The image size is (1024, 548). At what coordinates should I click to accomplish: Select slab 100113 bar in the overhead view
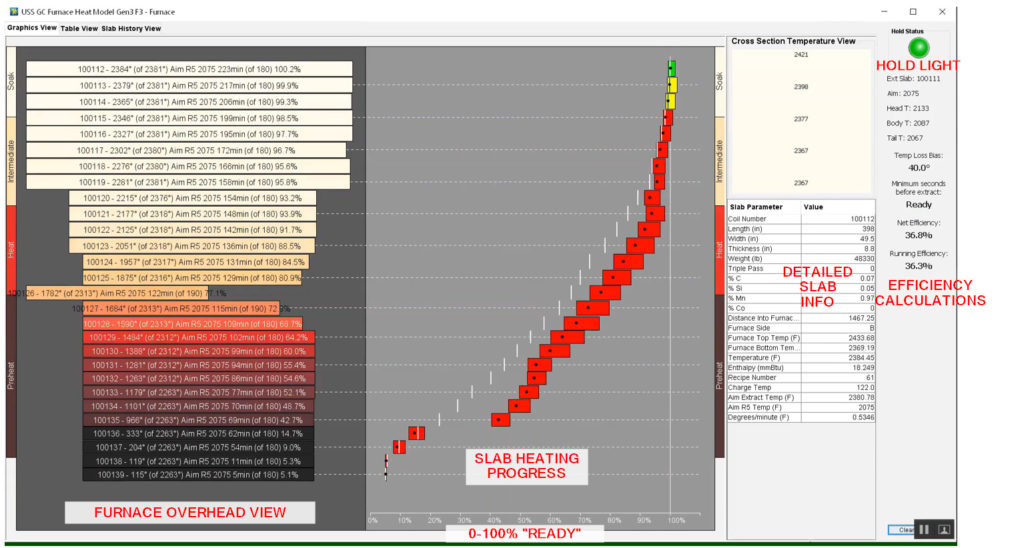[189, 86]
